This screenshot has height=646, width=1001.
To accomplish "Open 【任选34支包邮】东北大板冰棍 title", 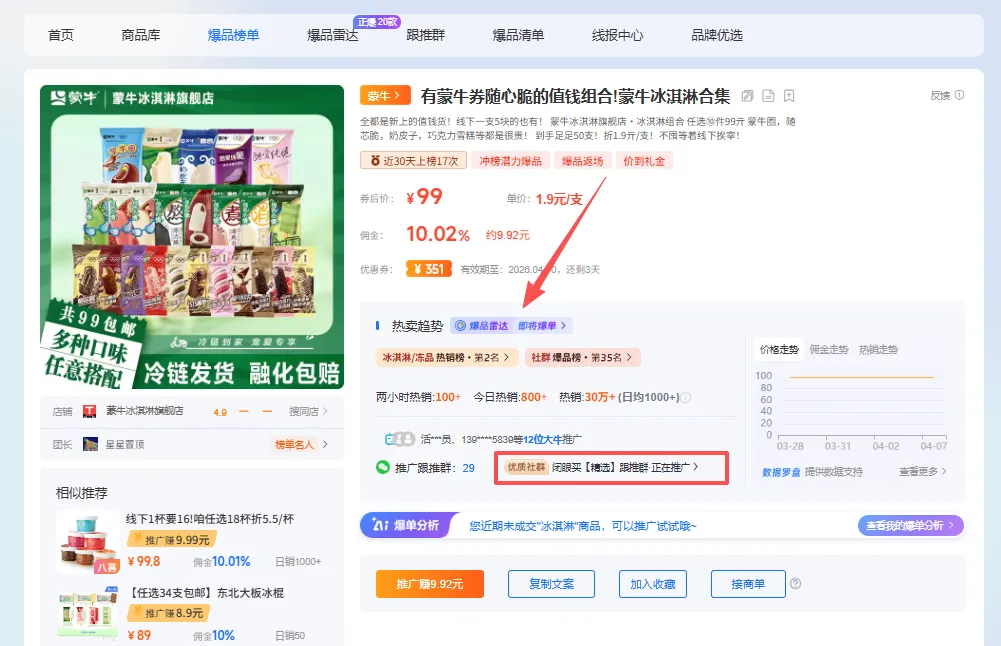I will 205,593.
